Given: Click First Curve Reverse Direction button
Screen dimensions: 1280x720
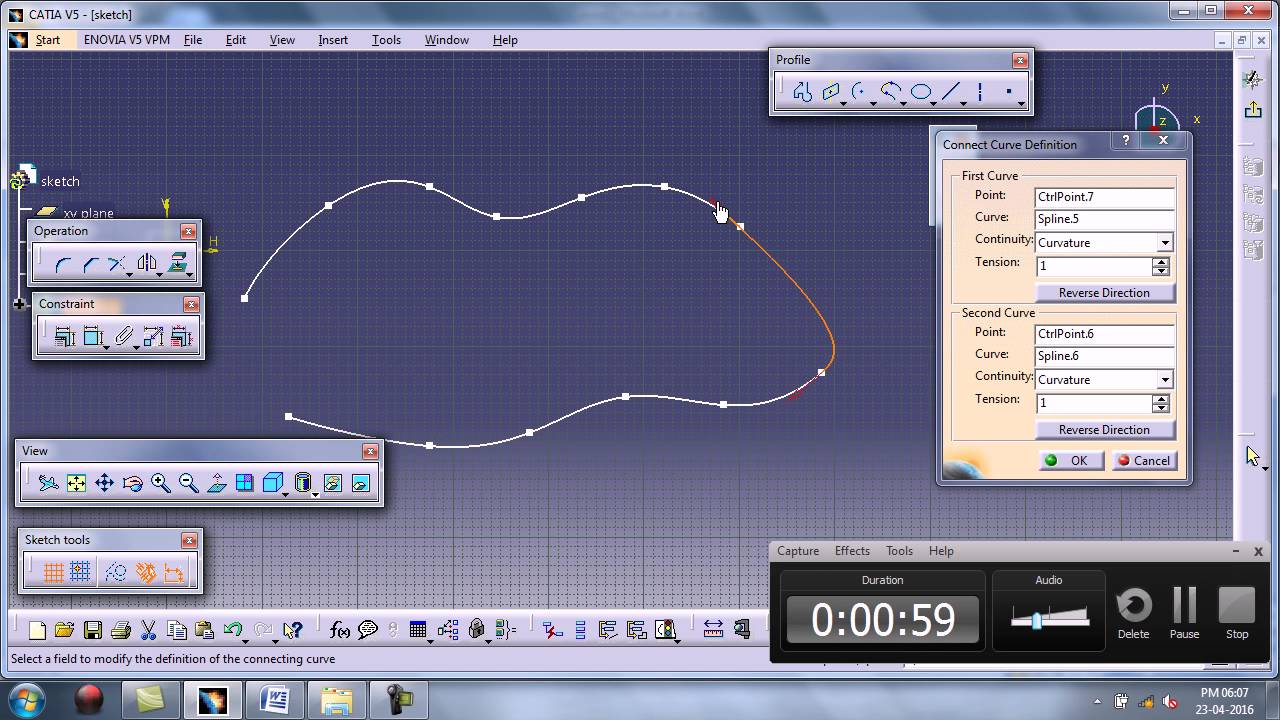Looking at the screenshot, I should coord(1104,293).
